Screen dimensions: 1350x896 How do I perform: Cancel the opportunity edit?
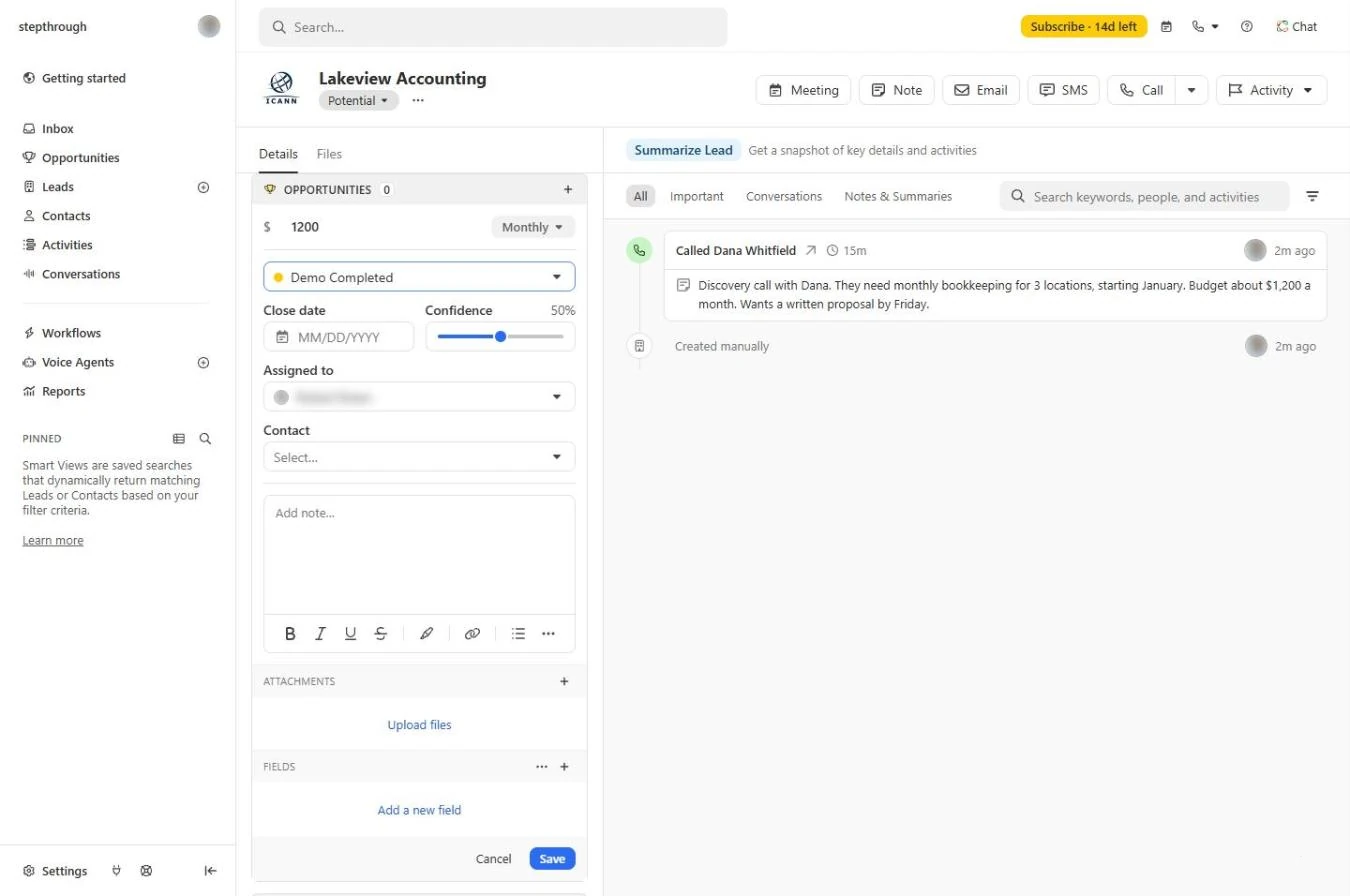[493, 858]
